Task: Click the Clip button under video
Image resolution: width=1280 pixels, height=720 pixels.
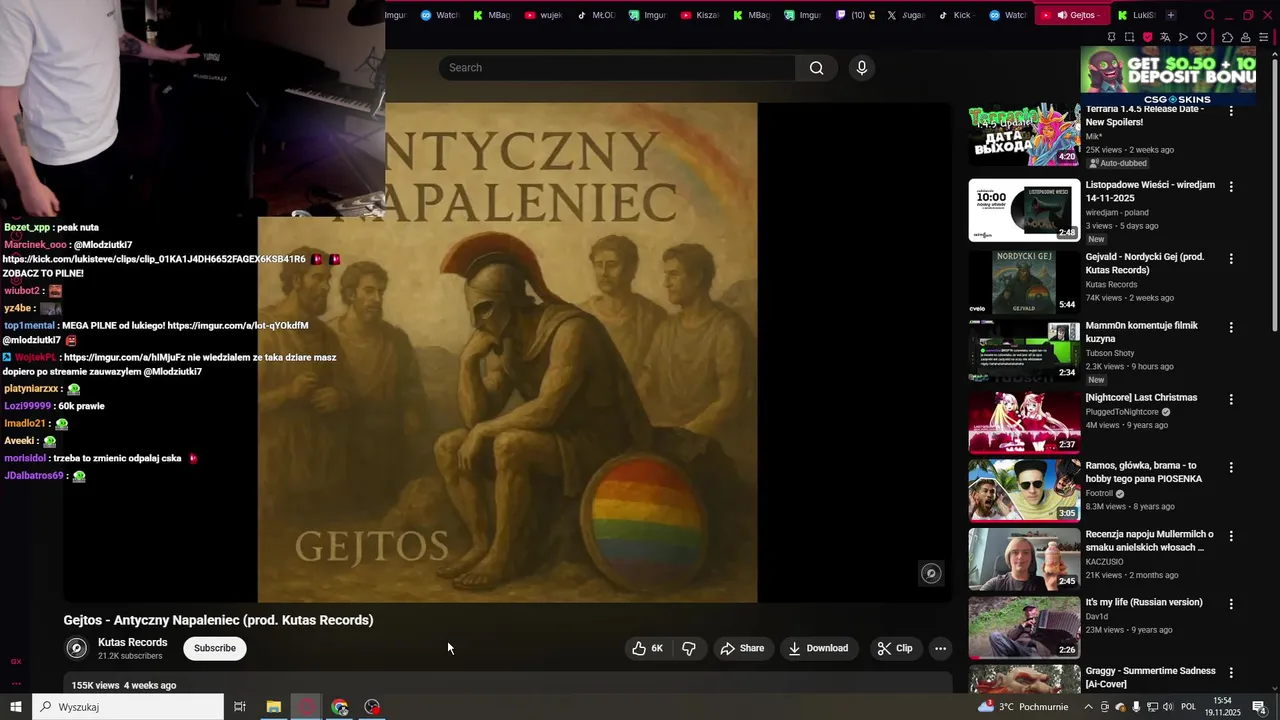Action: (895, 648)
